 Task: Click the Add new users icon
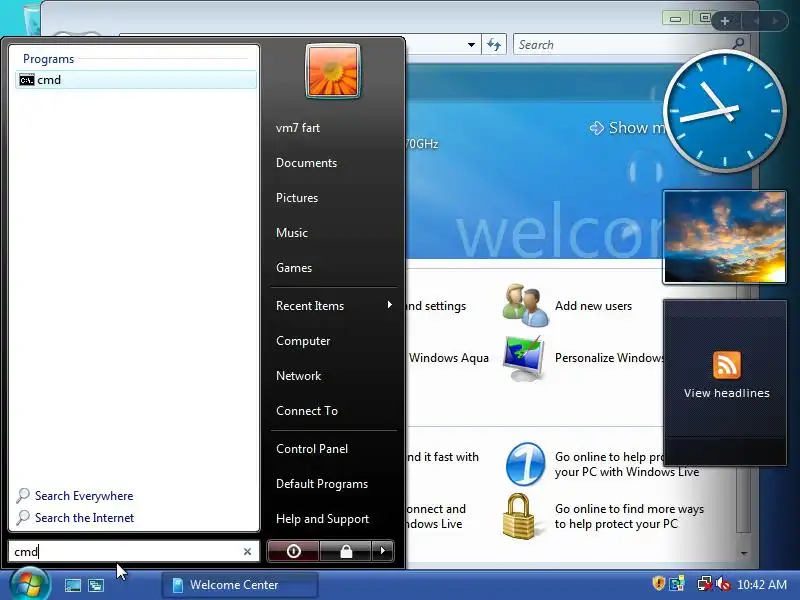click(x=525, y=305)
